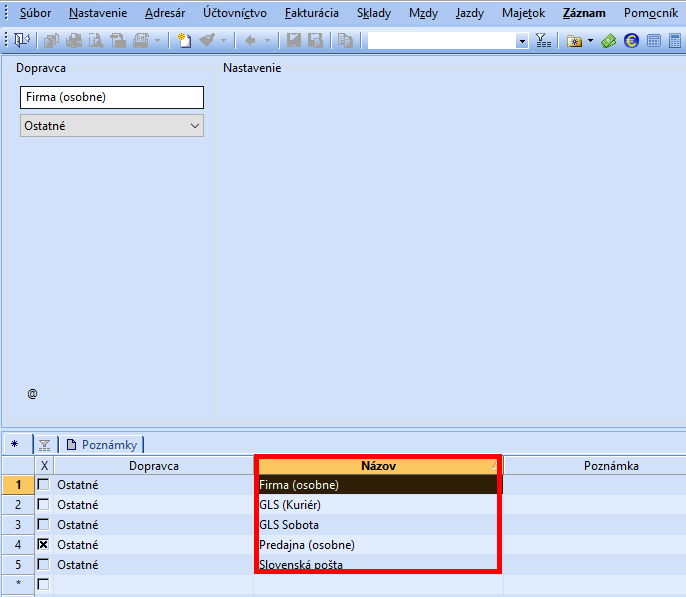Click the @ symbol in Dopravca panel
The image size is (686, 597).
[x=32, y=394]
